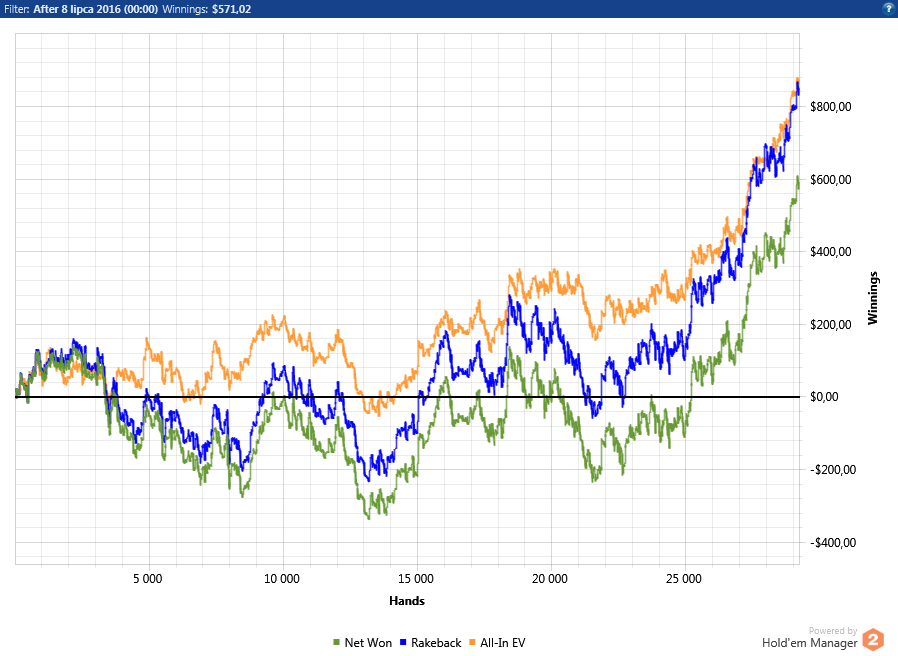
Task: Click the Hands axis title
Action: click(407, 601)
